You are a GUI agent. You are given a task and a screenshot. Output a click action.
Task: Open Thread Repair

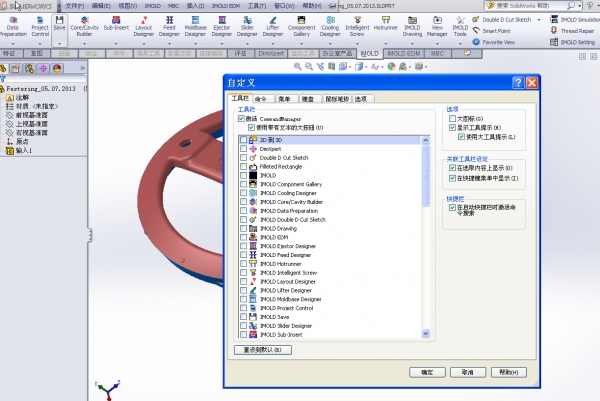coord(572,31)
